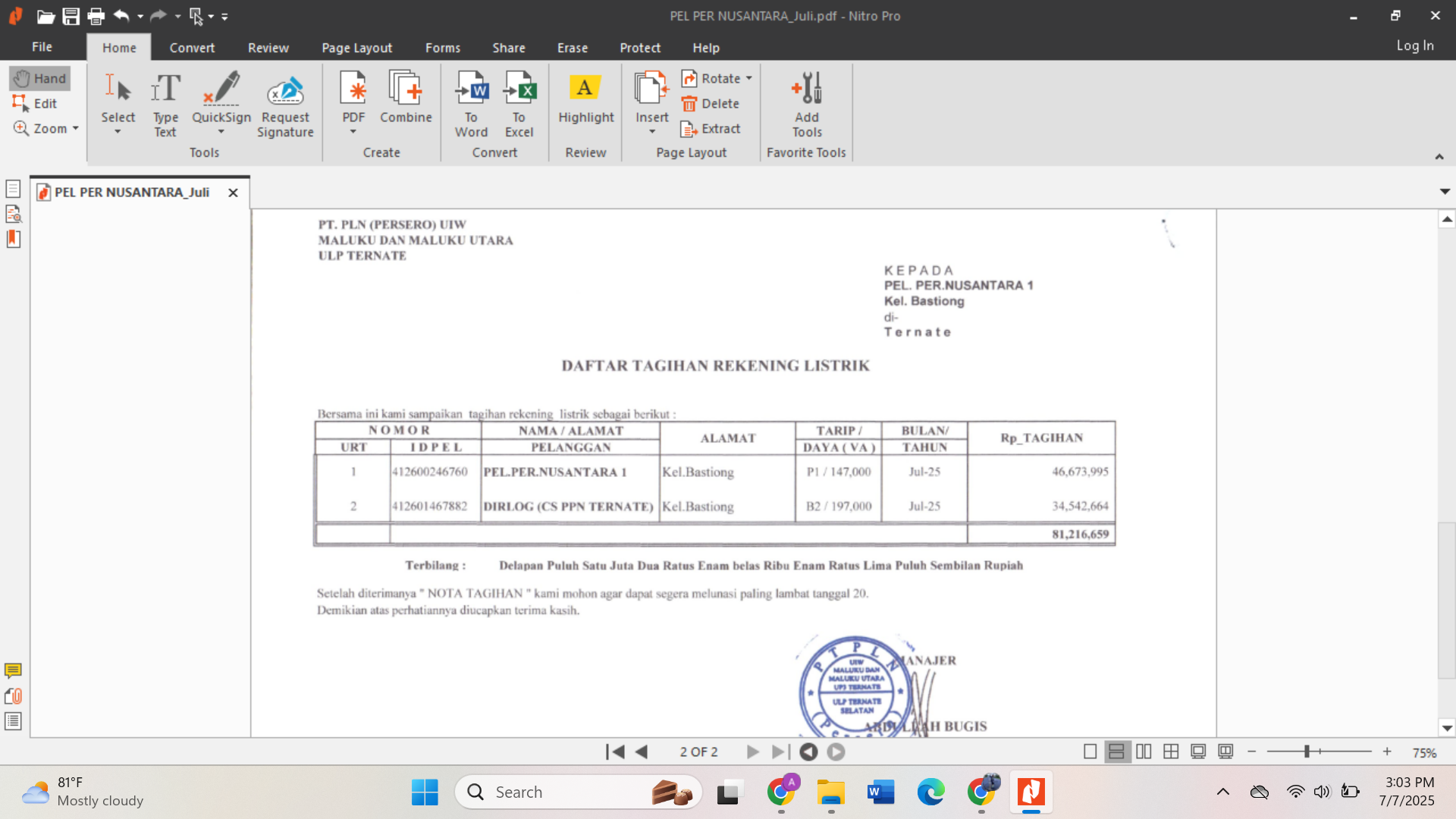This screenshot has width=1456, height=819.
Task: Click the PDF create button
Action: coord(353,103)
